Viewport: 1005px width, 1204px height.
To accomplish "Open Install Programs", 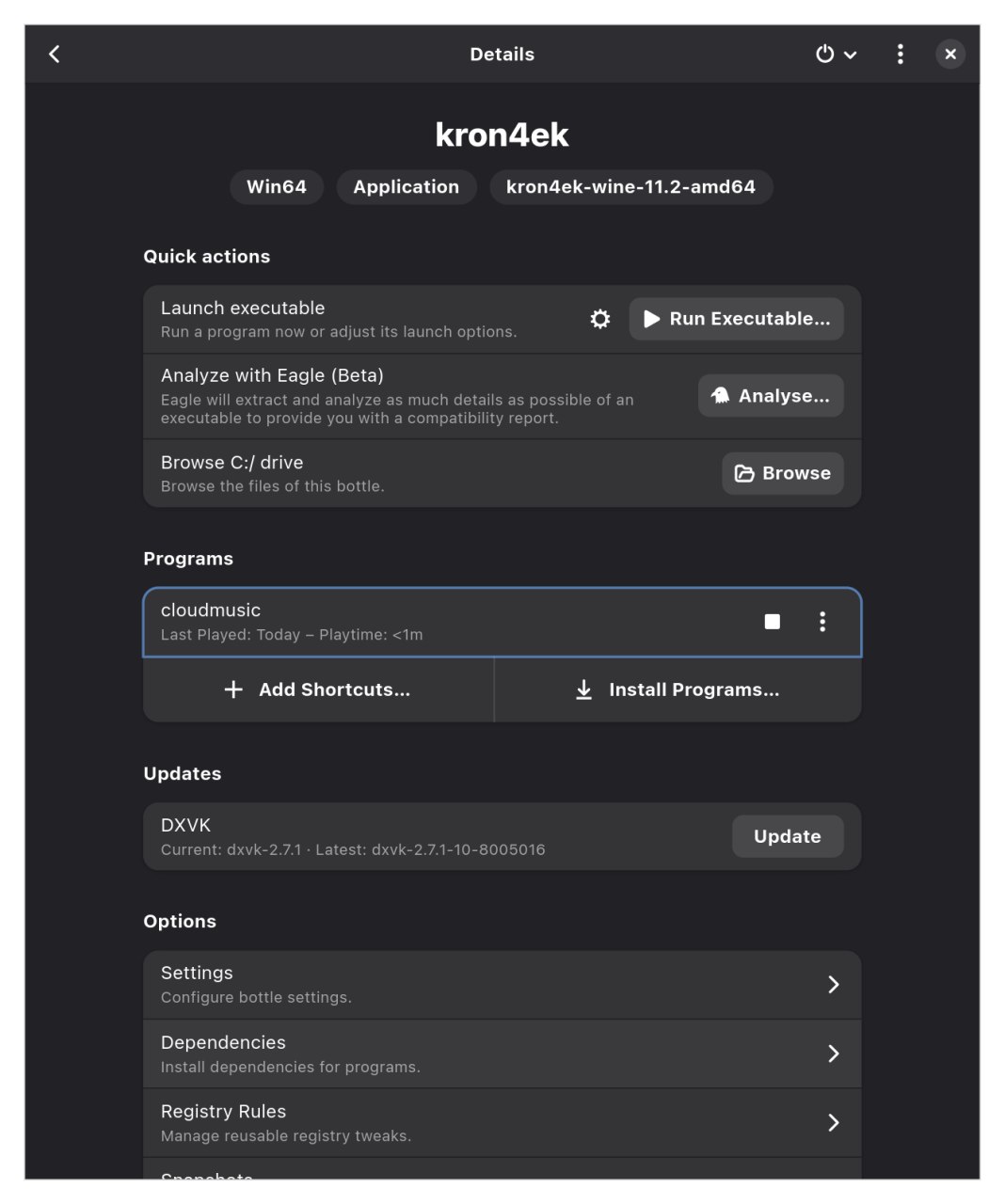I will pos(678,690).
